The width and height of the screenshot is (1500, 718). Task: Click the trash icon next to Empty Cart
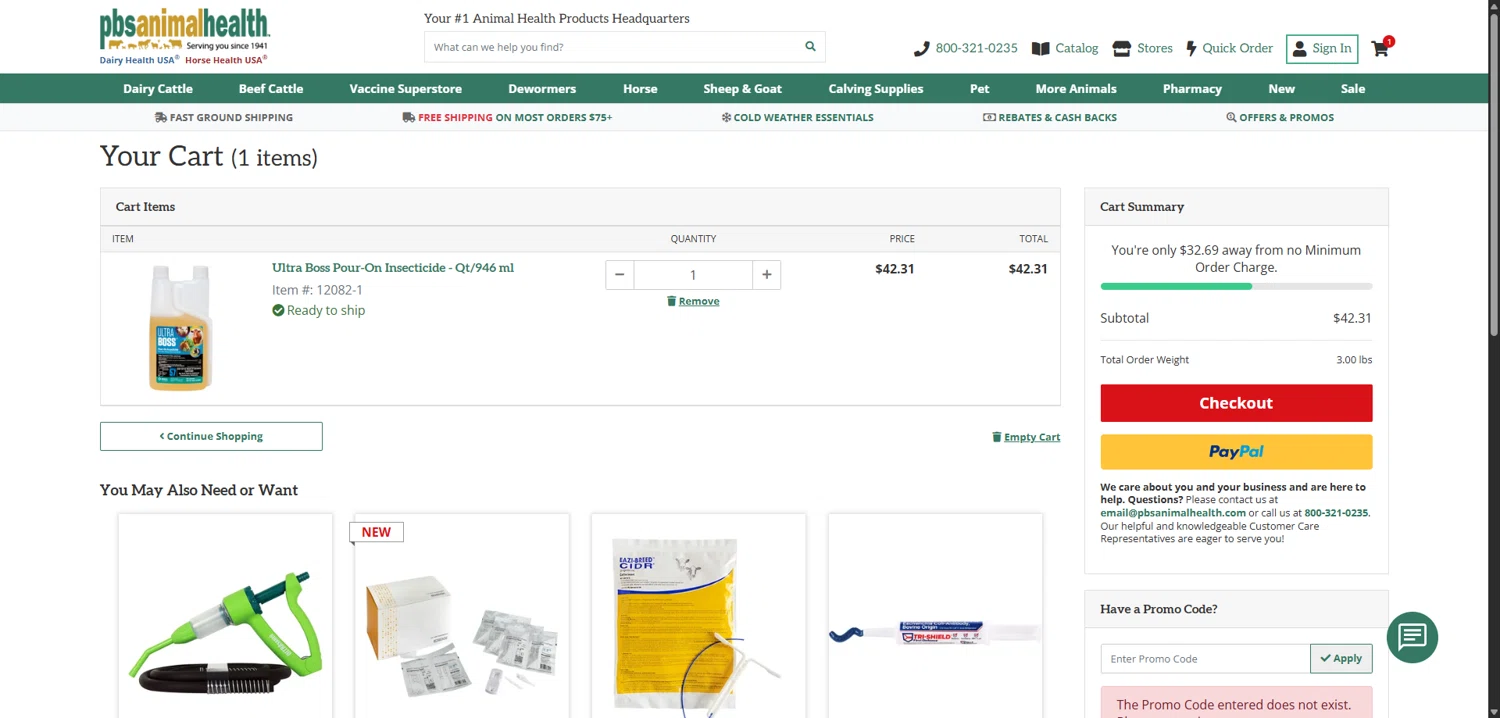[x=996, y=437]
